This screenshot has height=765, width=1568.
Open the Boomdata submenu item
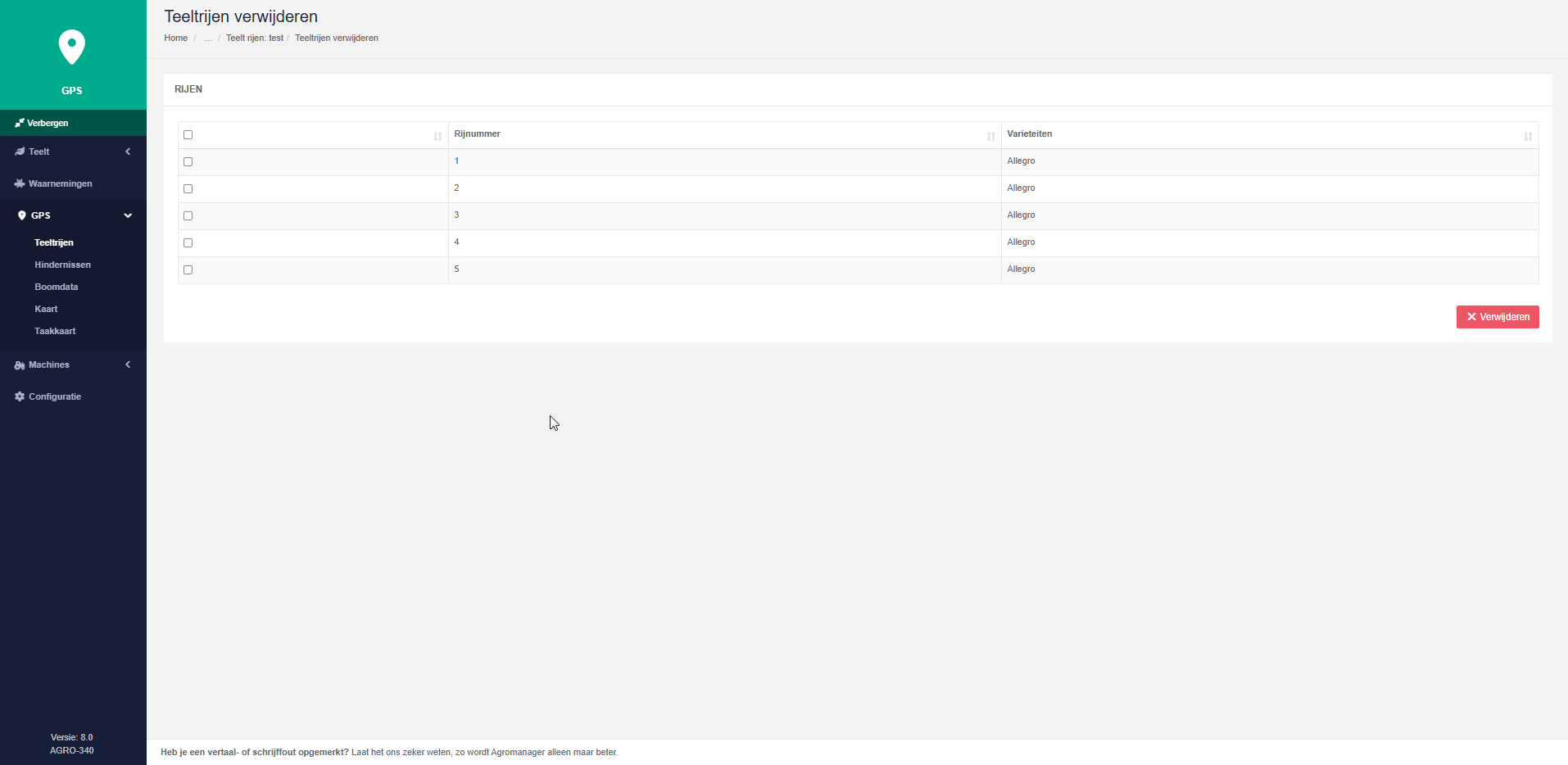click(57, 287)
